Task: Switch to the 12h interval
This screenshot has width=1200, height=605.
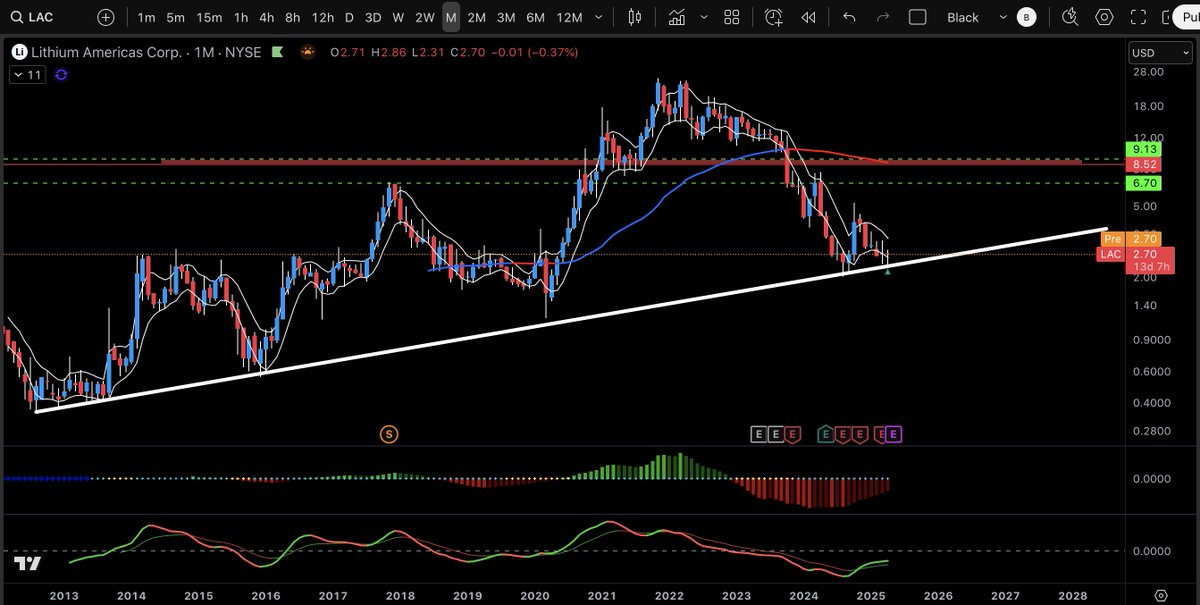Action: (322, 17)
